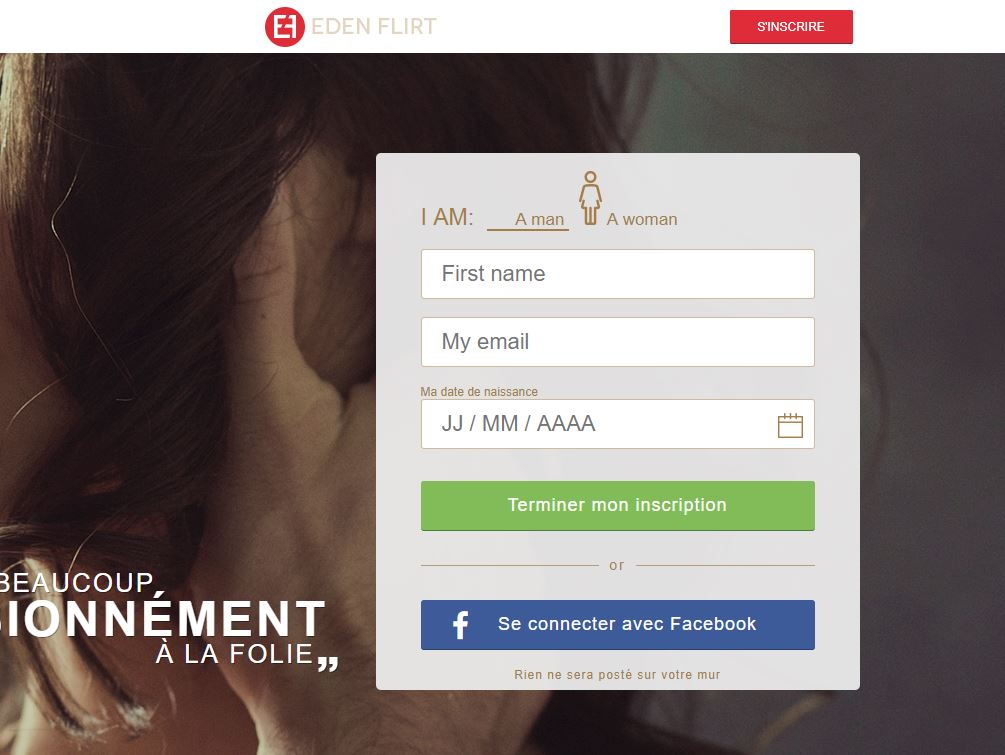Focus the First name input field
The width and height of the screenshot is (1005, 755).
click(x=618, y=274)
